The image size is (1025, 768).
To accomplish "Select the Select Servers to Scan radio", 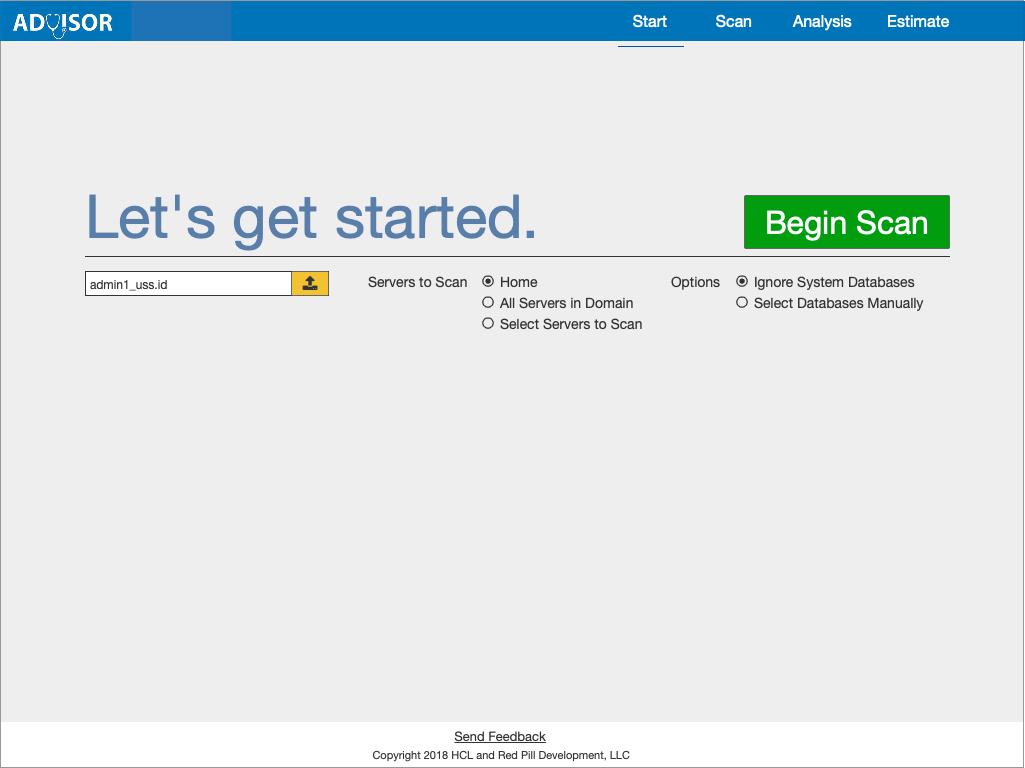I will [488, 324].
